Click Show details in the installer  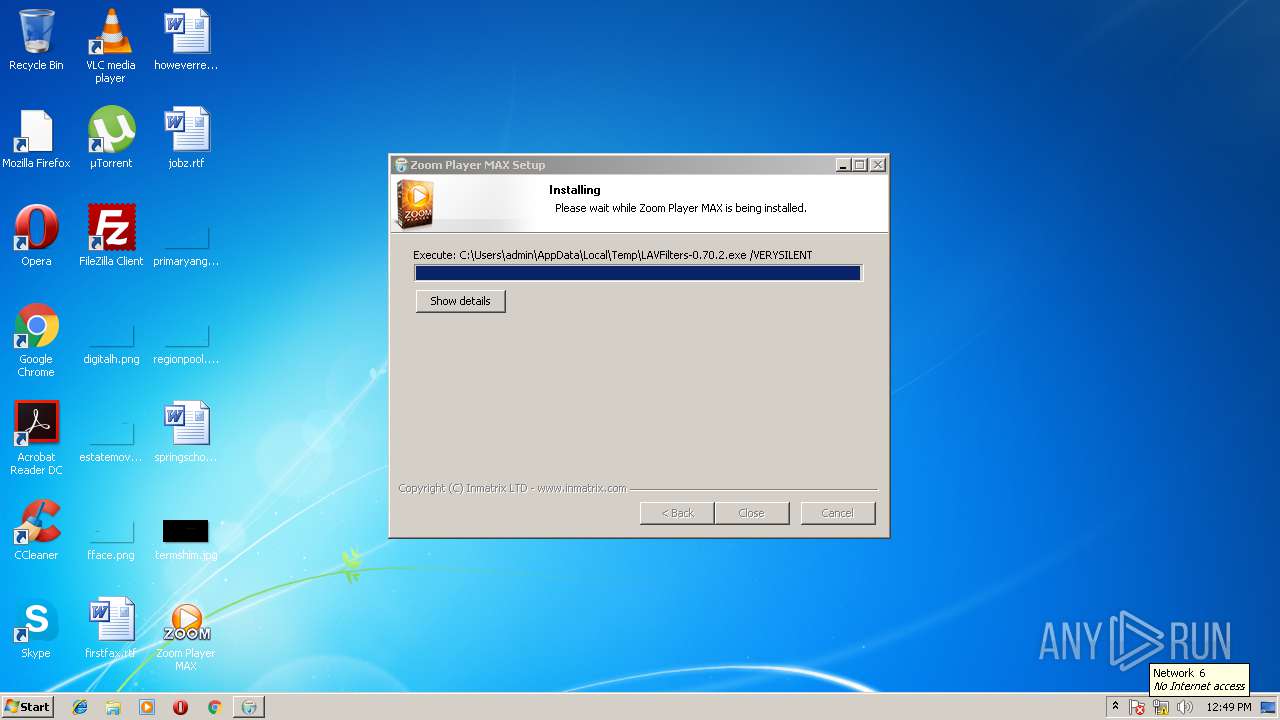pyautogui.click(x=460, y=301)
